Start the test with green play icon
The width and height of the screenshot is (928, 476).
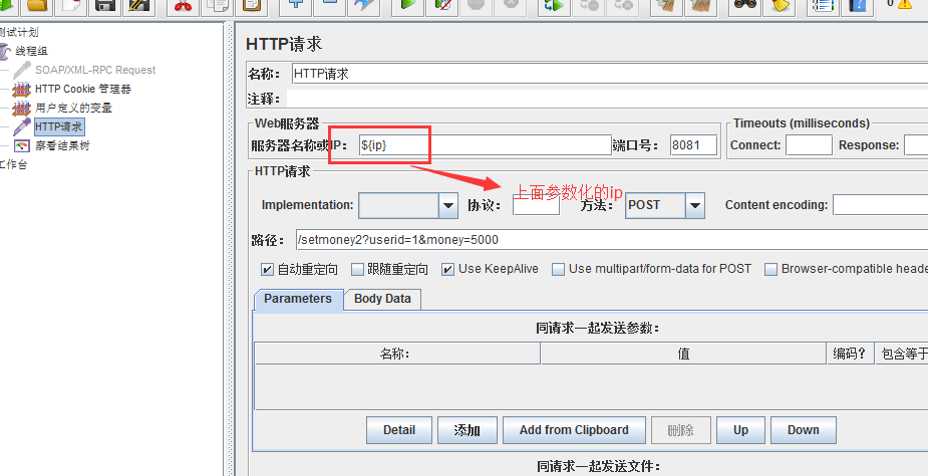(x=407, y=5)
